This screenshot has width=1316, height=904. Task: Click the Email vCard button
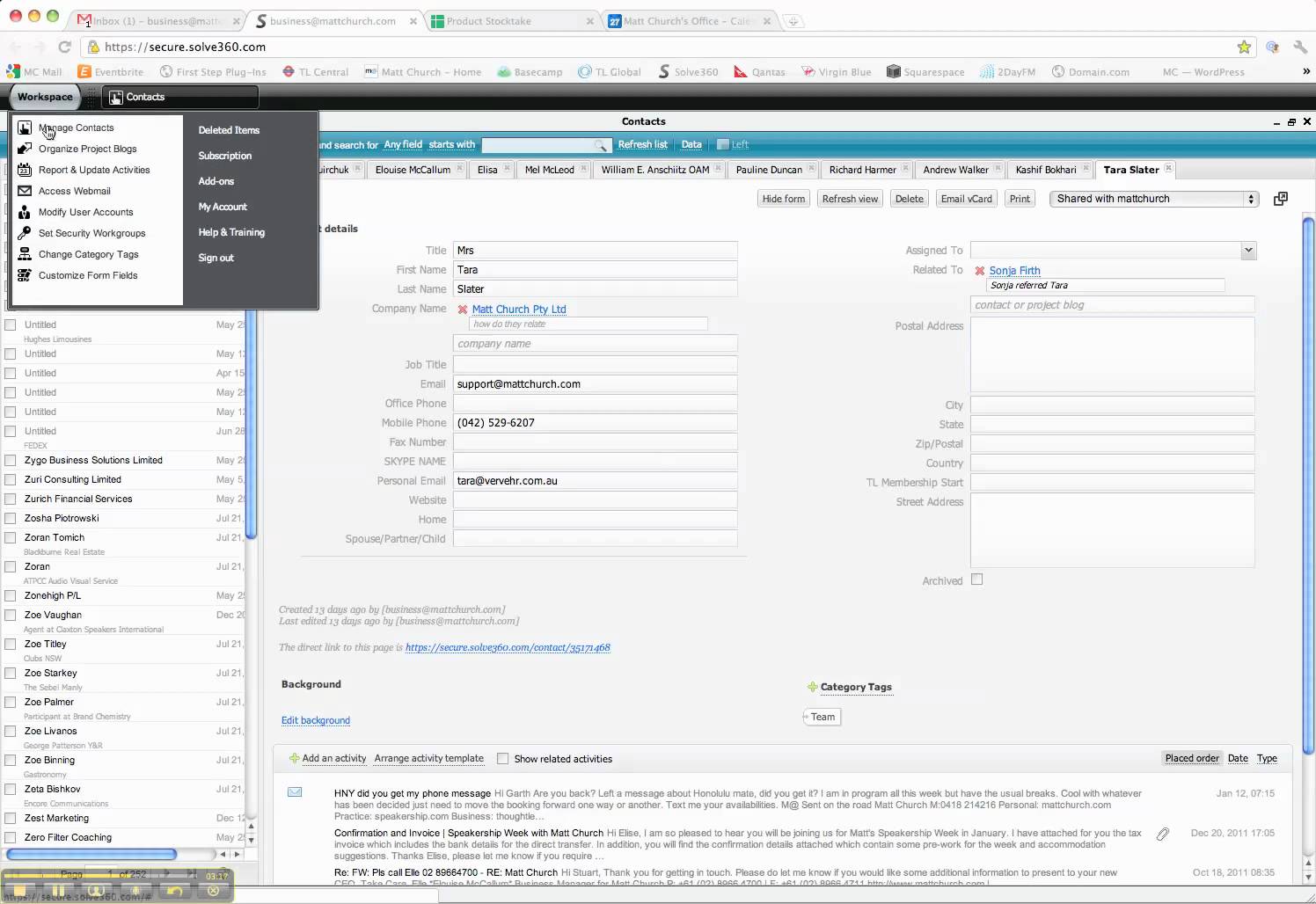(x=966, y=199)
